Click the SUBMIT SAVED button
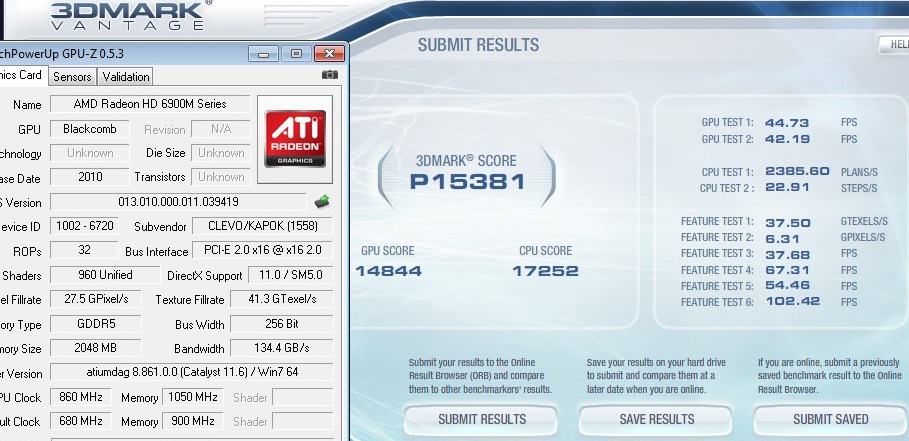 830,420
